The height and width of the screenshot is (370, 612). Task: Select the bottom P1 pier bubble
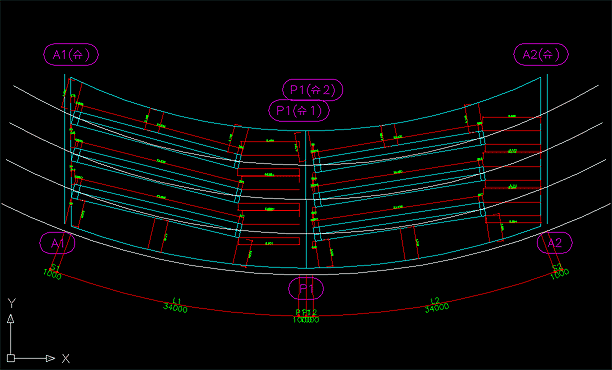coord(306,288)
